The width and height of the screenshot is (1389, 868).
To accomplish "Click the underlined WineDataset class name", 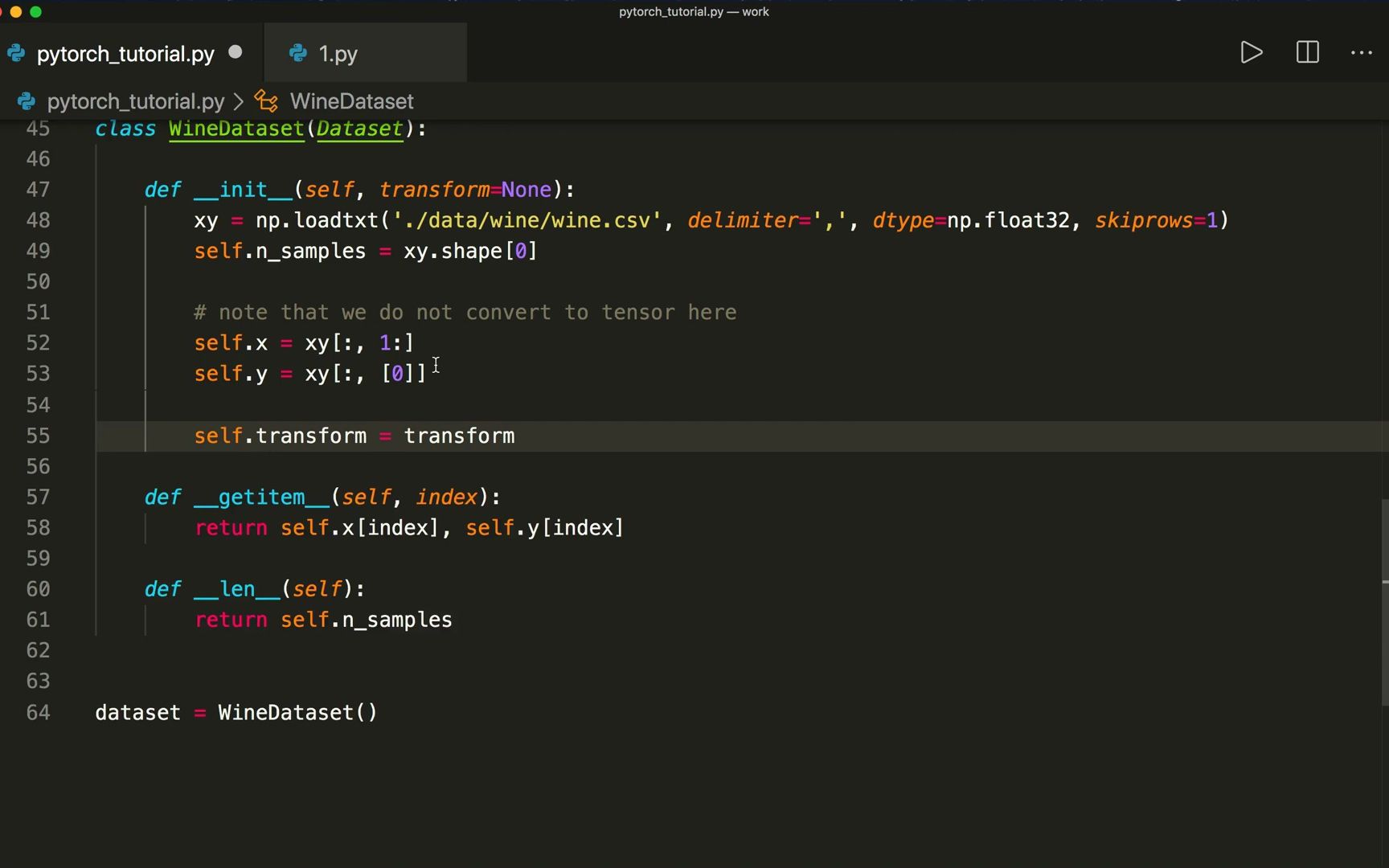I will [236, 129].
